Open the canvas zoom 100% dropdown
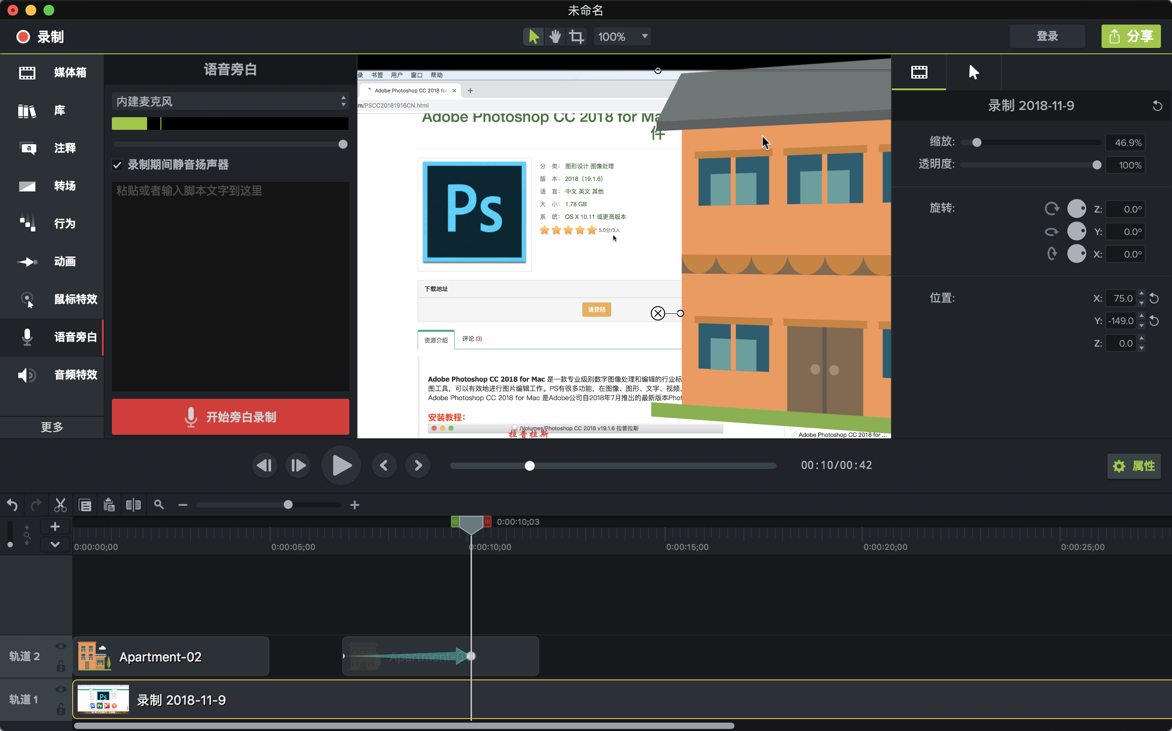The image size is (1172, 731). point(622,36)
